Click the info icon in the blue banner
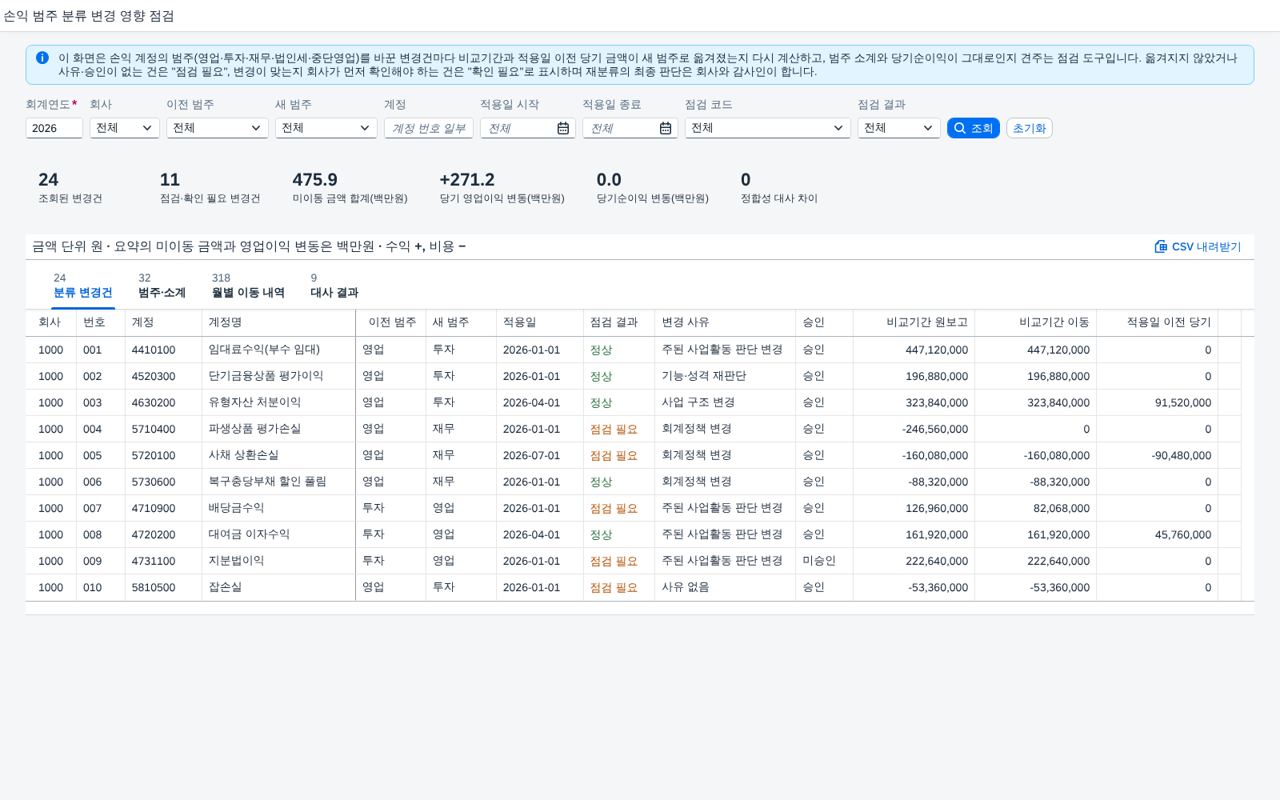1280x800 pixels. (42, 58)
